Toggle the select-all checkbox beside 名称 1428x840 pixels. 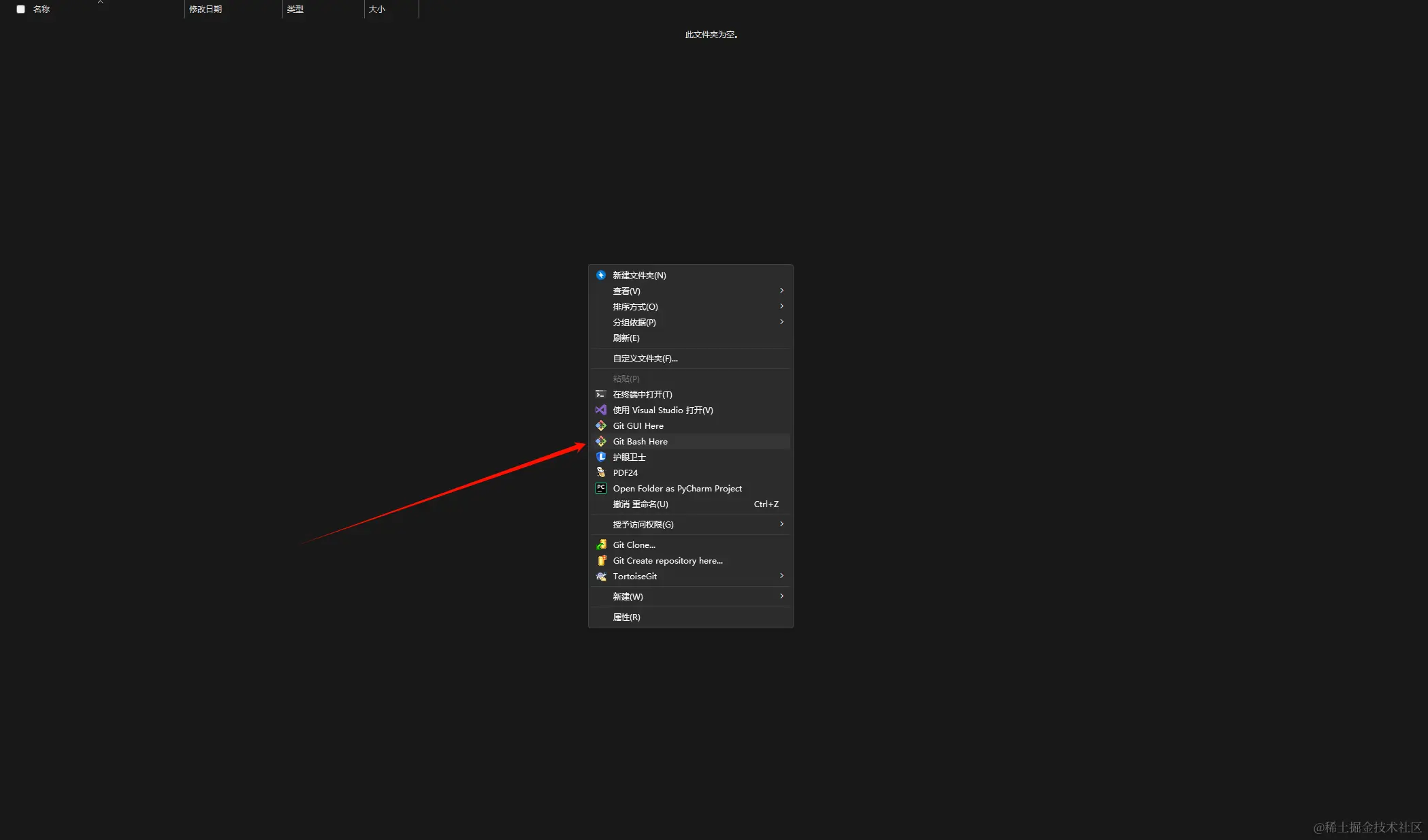point(21,10)
